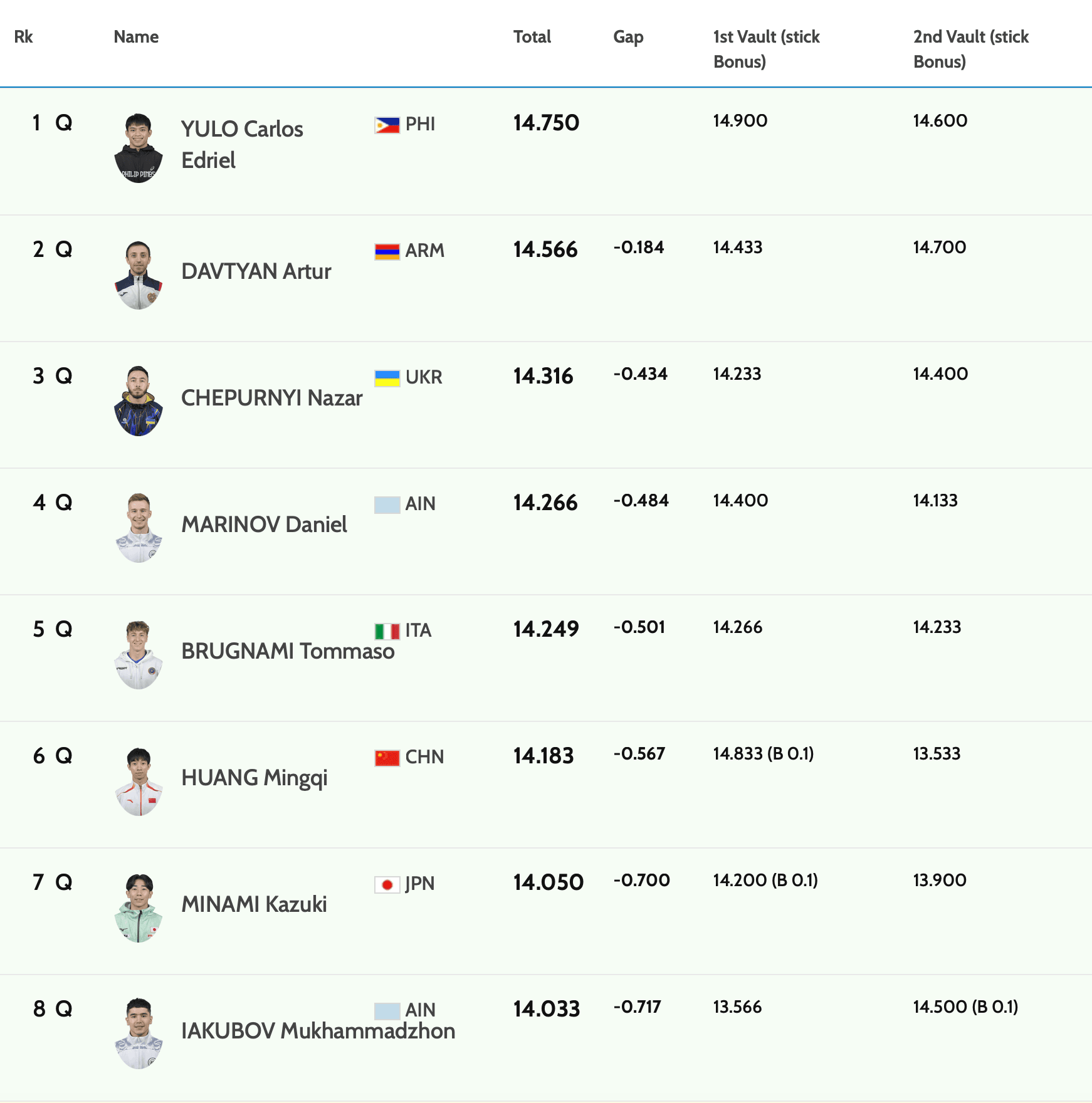1092x1103 pixels.
Task: Click the 1st Vault column header
Action: (766, 49)
